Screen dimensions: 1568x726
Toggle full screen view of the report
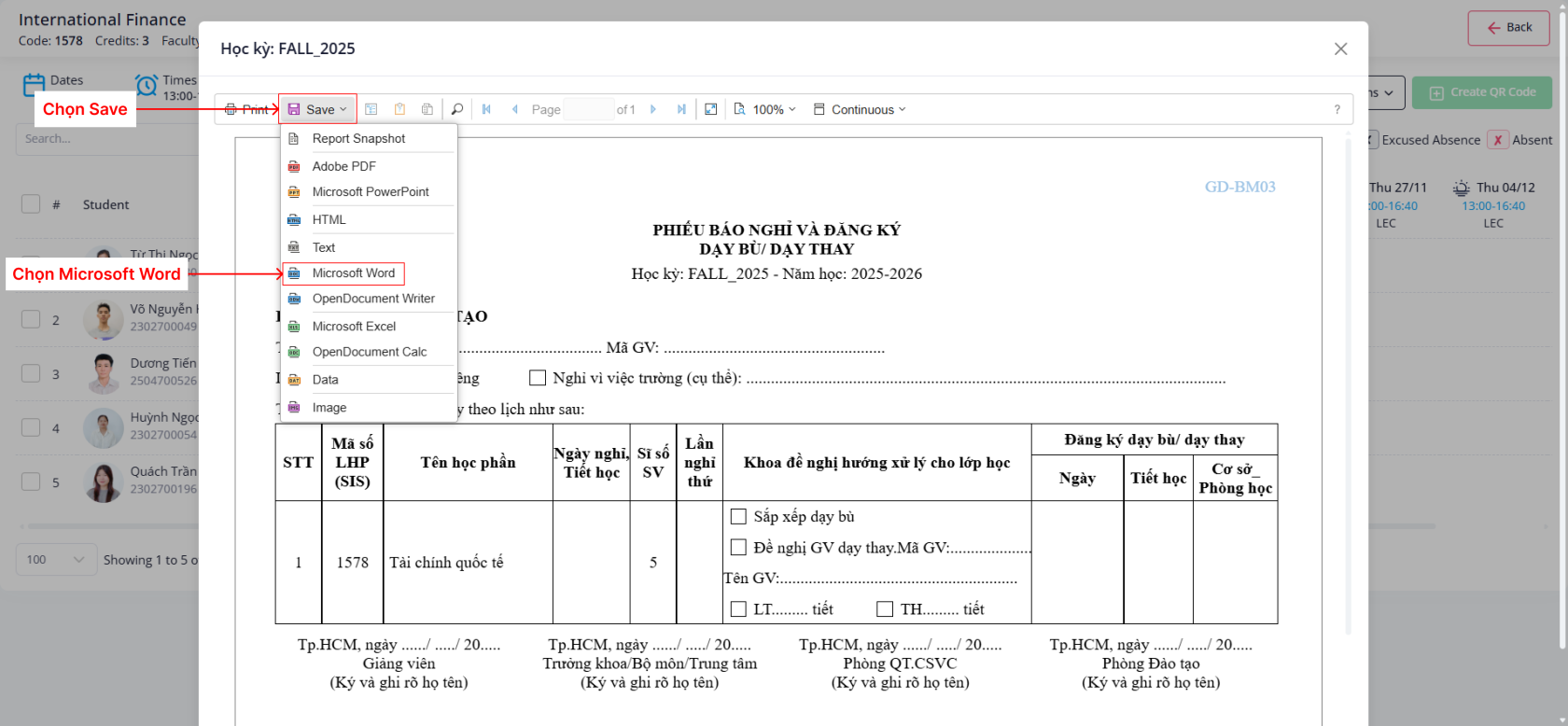coord(711,109)
